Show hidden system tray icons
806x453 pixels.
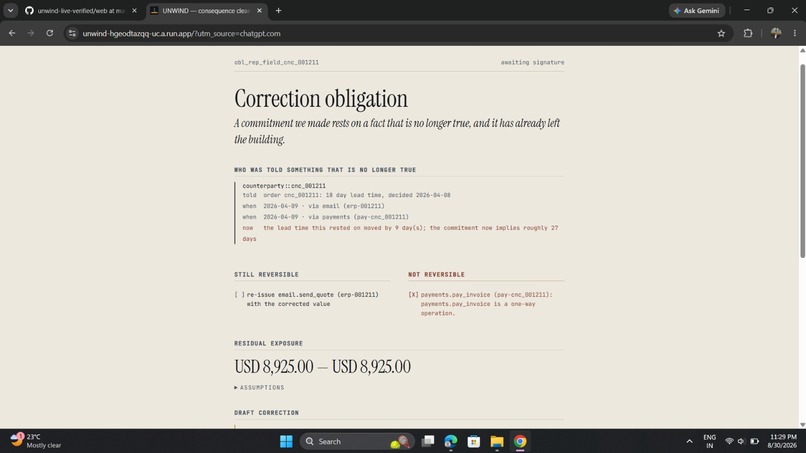pos(689,441)
